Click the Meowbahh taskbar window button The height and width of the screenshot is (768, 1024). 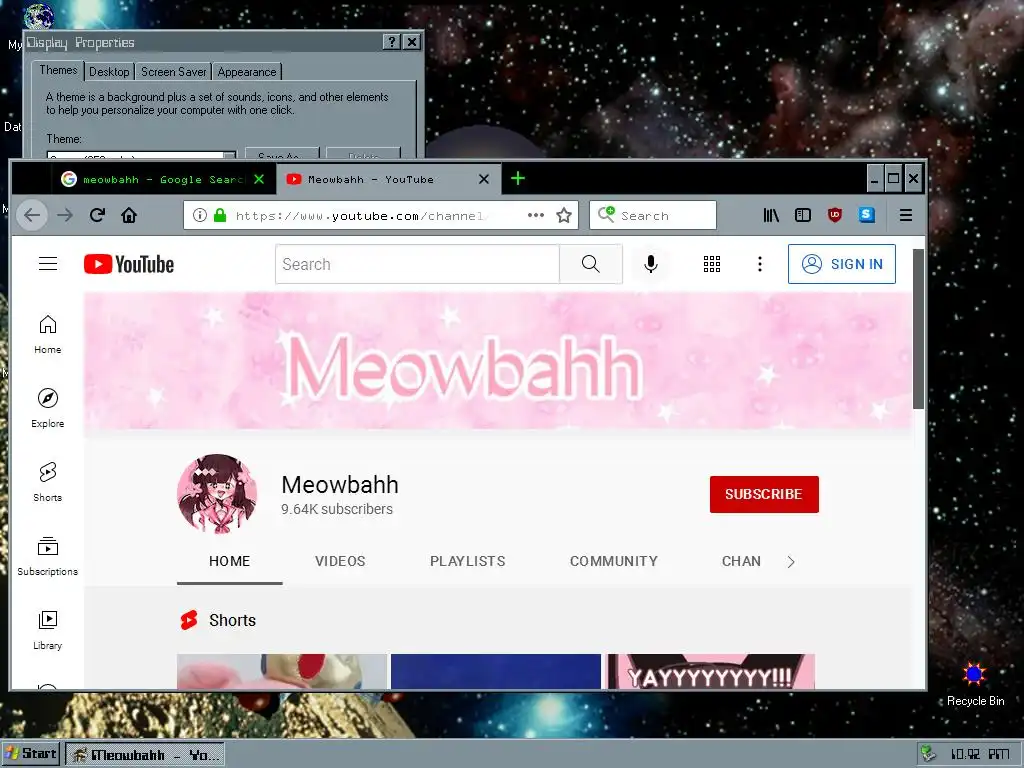[146, 754]
